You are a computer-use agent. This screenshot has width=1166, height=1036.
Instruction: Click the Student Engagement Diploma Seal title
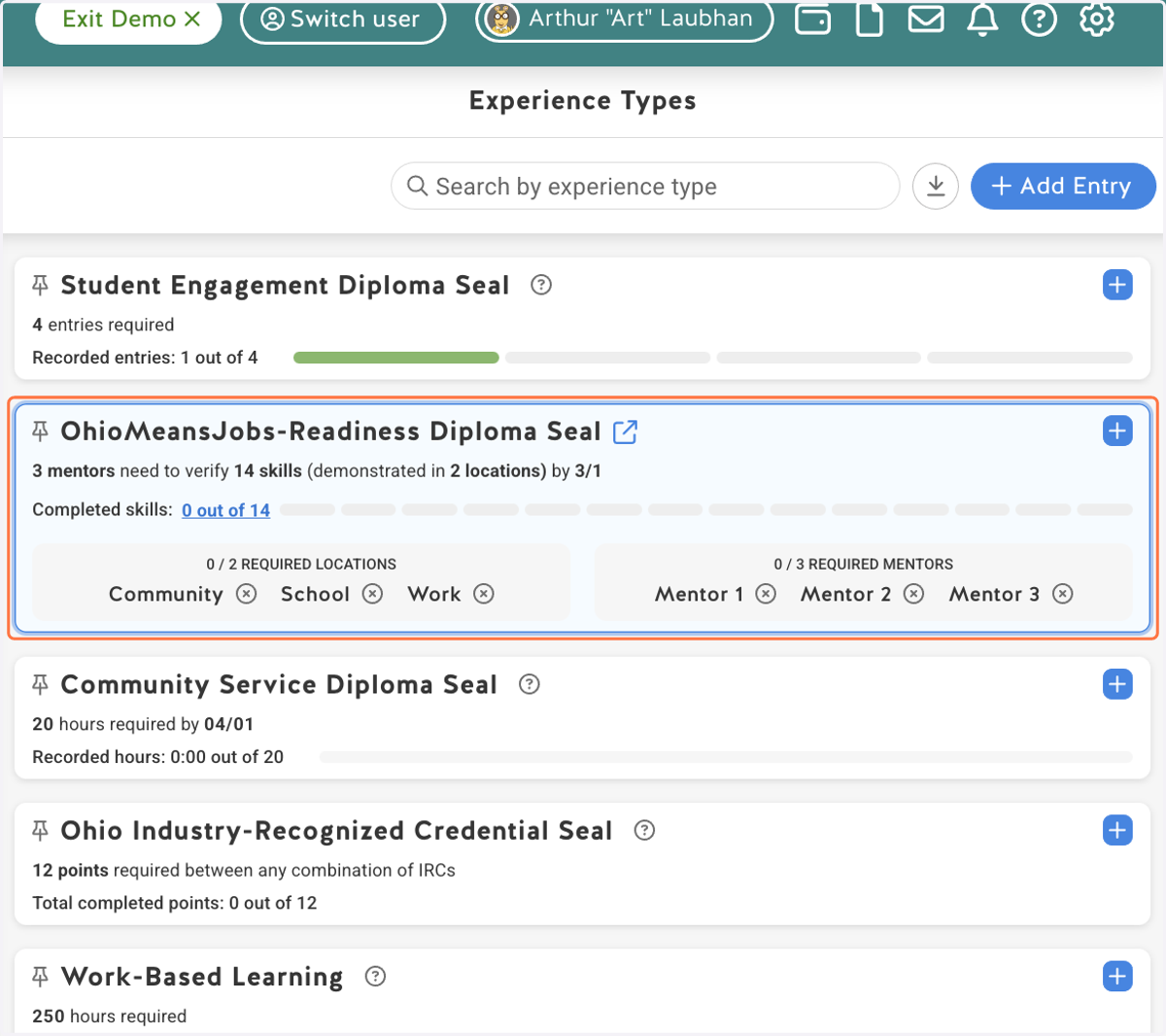tap(285, 286)
